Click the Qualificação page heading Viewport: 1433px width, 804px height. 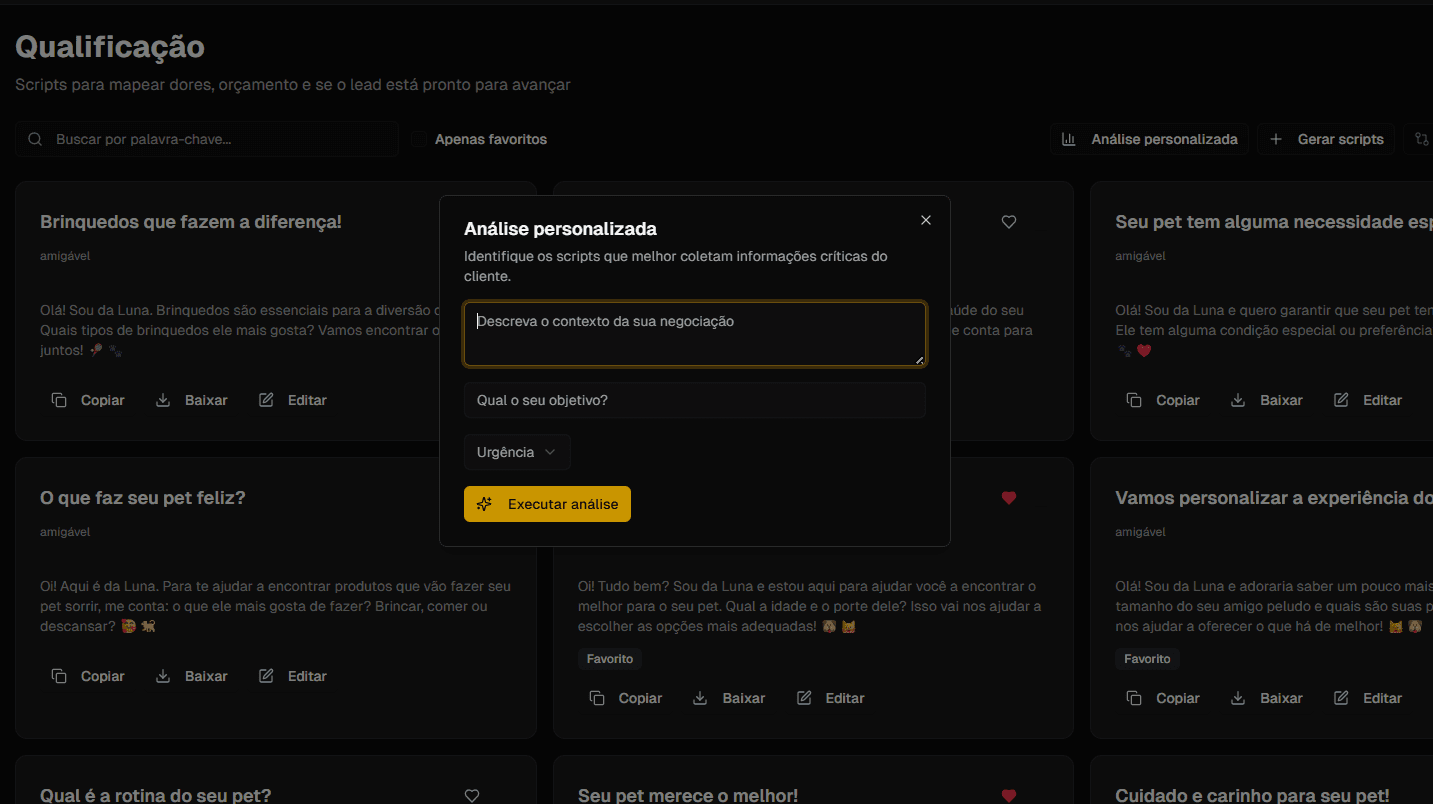[x=110, y=46]
